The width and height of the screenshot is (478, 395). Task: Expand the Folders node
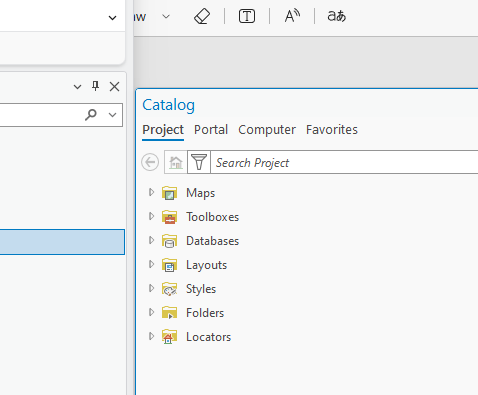[151, 312]
